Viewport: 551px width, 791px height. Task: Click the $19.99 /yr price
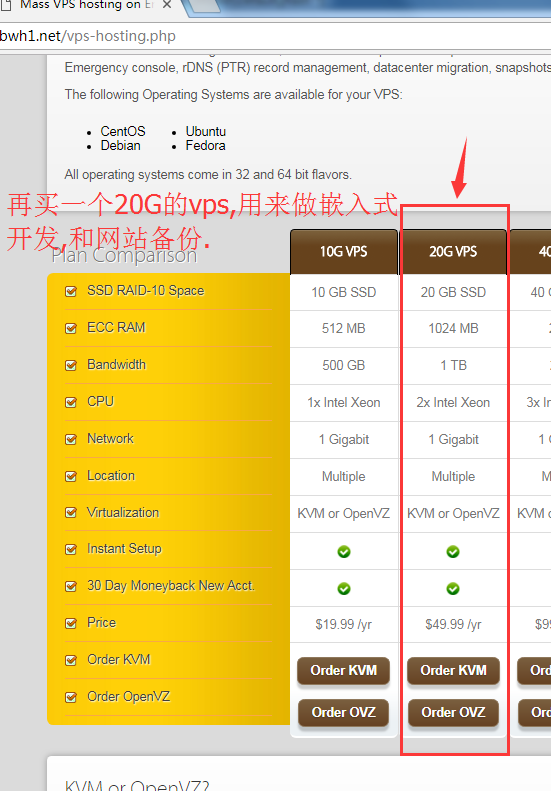coord(344,625)
